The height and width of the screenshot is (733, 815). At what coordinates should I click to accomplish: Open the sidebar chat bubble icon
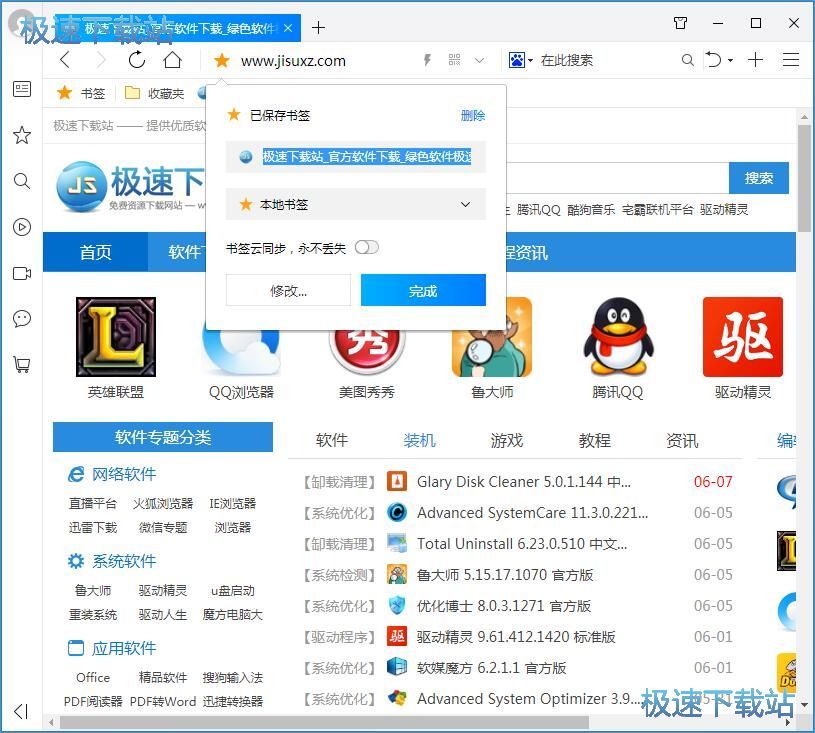coord(22,319)
